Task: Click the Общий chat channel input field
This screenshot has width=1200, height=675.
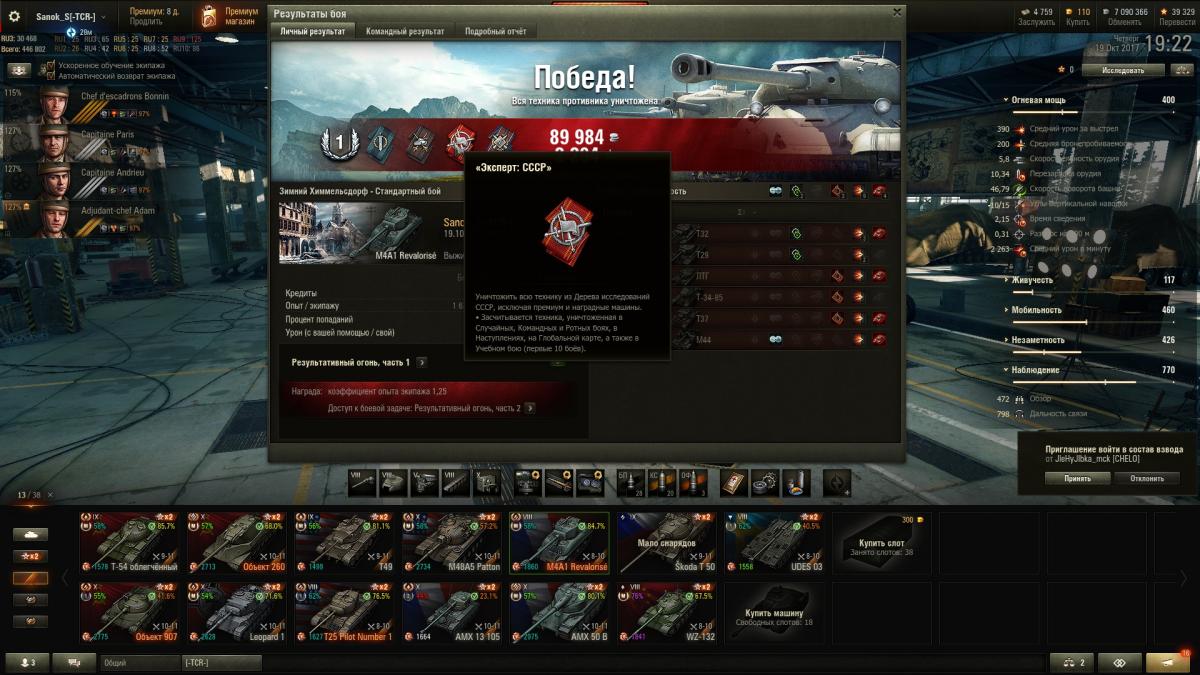Action: point(140,662)
